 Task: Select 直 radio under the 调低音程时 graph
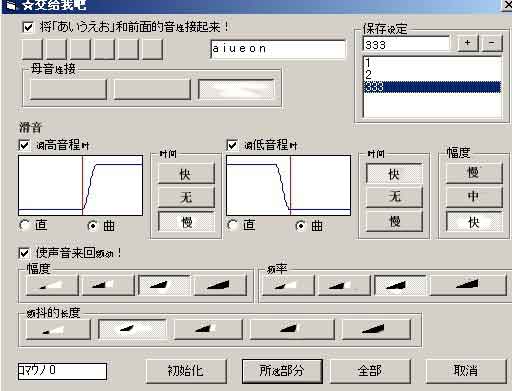pos(233,225)
